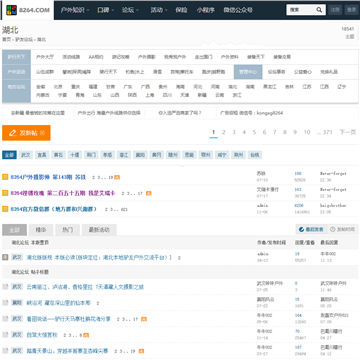Click the search magnifier icon

click(x=319, y=10)
